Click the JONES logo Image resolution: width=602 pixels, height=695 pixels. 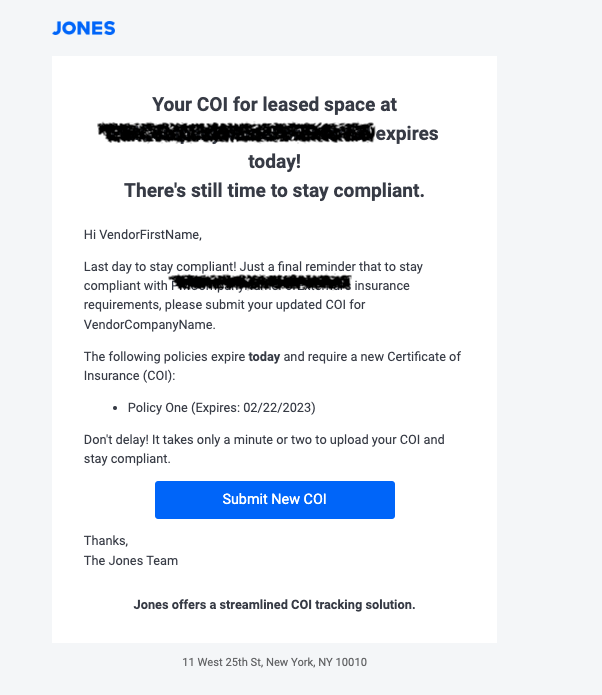coord(84,29)
